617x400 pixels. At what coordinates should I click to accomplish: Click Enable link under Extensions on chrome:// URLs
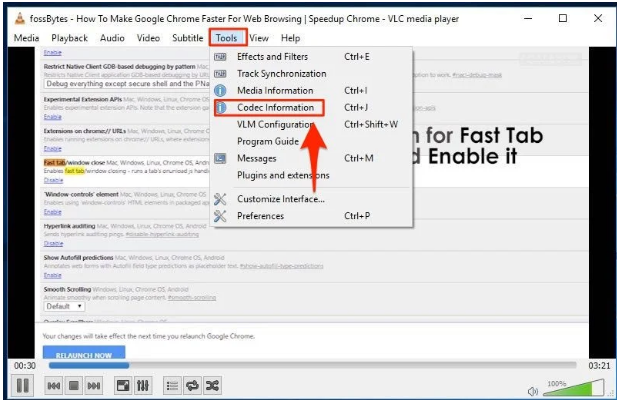(x=53, y=149)
